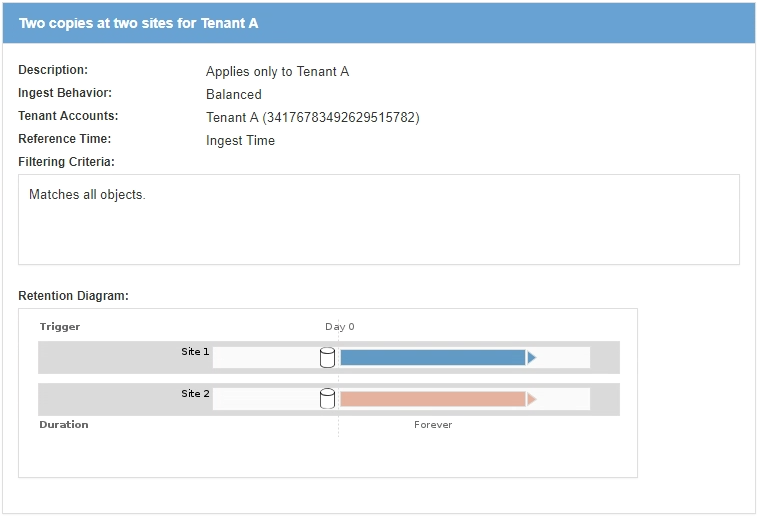The image size is (759, 517).
Task: Click the Duration label in the diagram
Action: click(x=64, y=425)
